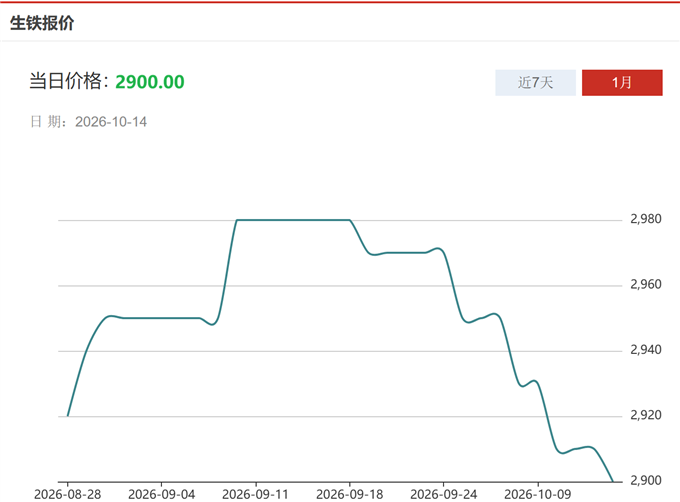Click y-axis value 2,900

(646, 480)
